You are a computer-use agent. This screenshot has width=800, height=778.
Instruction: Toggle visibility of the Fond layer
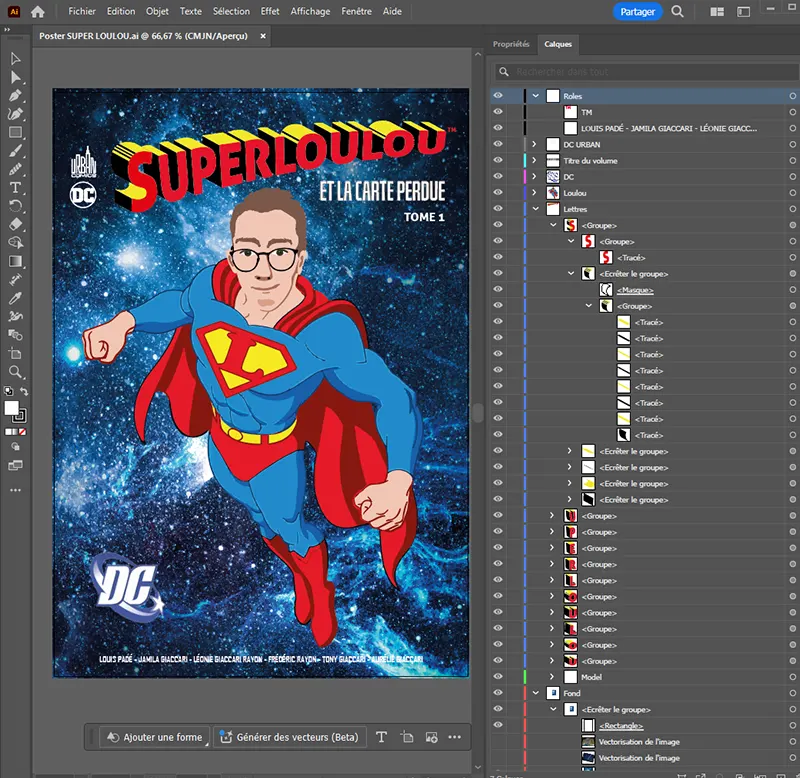click(498, 693)
